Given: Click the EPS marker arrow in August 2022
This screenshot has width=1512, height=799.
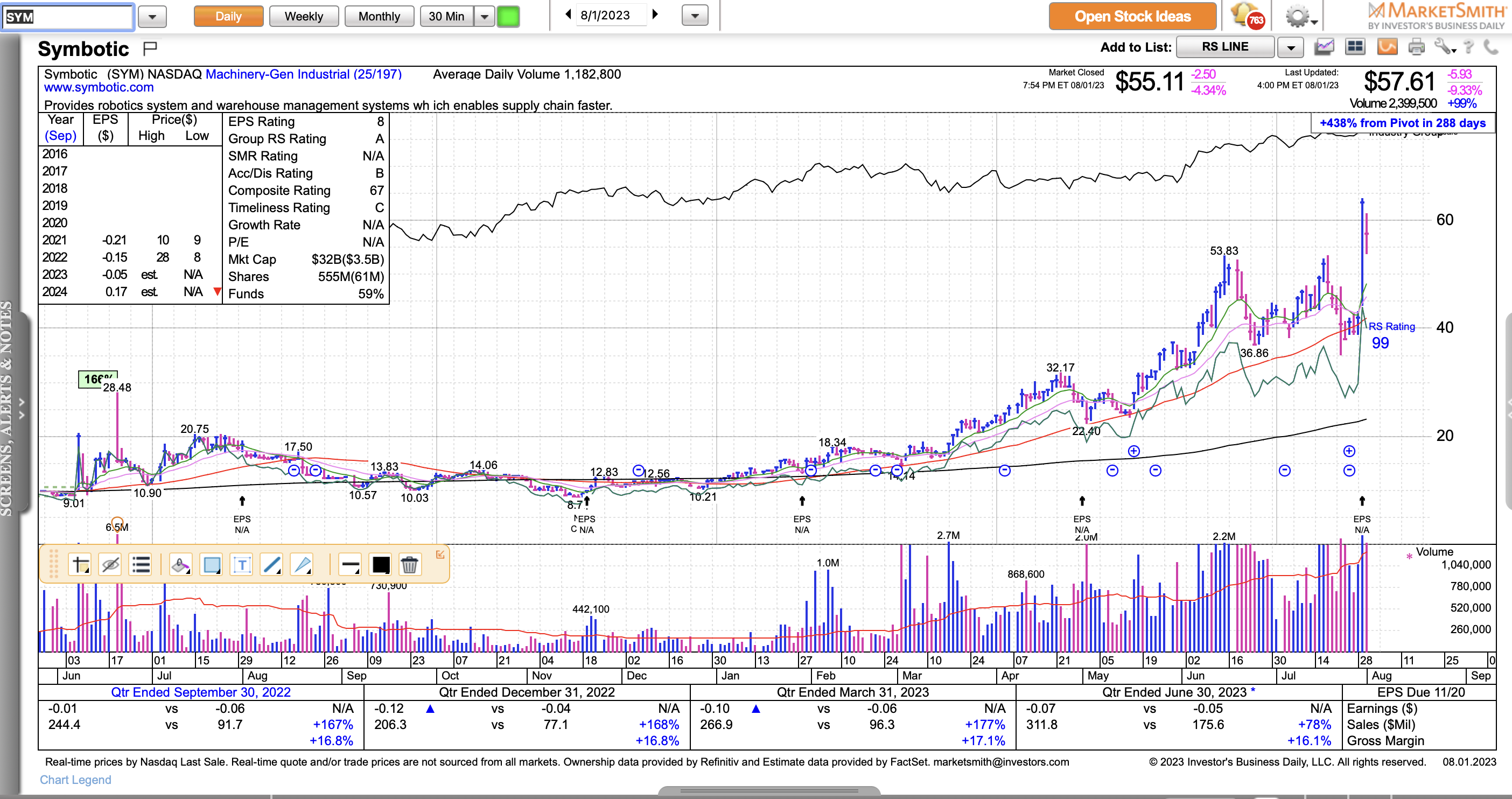Looking at the screenshot, I should point(242,501).
